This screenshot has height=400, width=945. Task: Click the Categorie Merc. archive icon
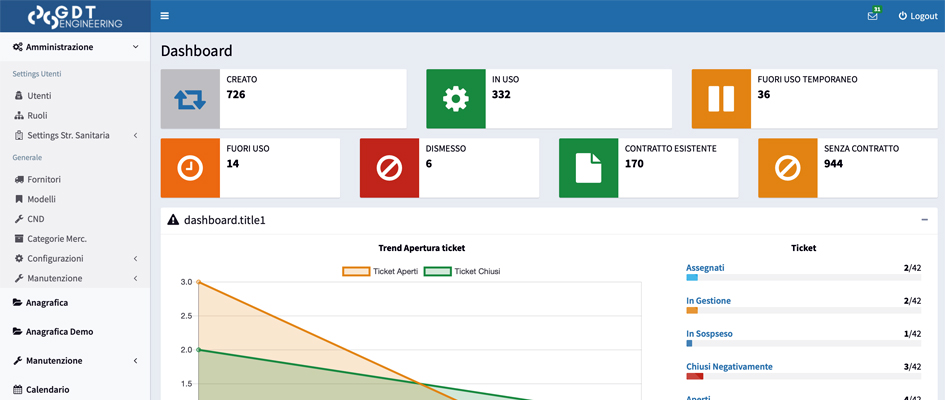point(18,239)
